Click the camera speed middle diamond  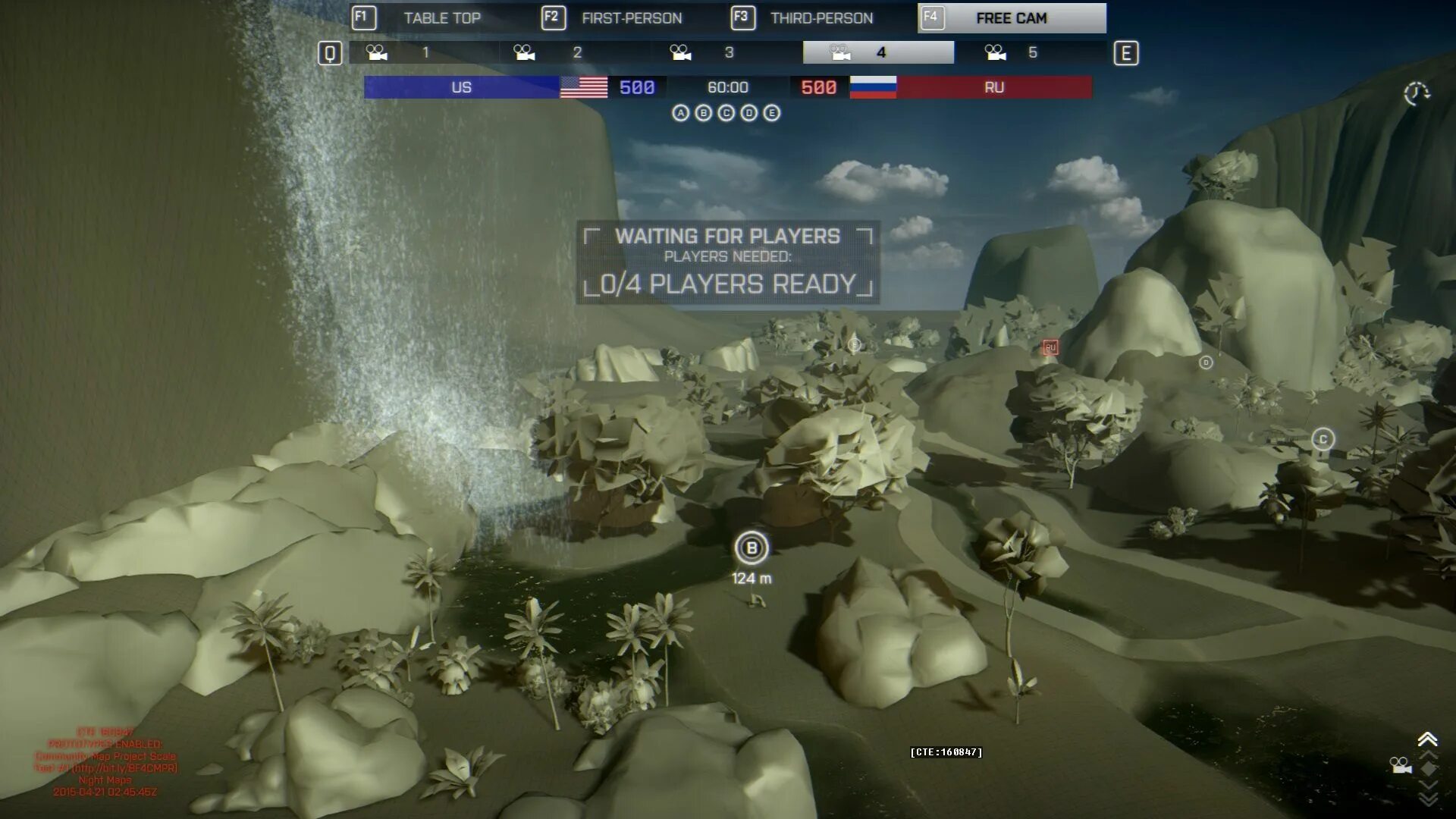[1427, 769]
